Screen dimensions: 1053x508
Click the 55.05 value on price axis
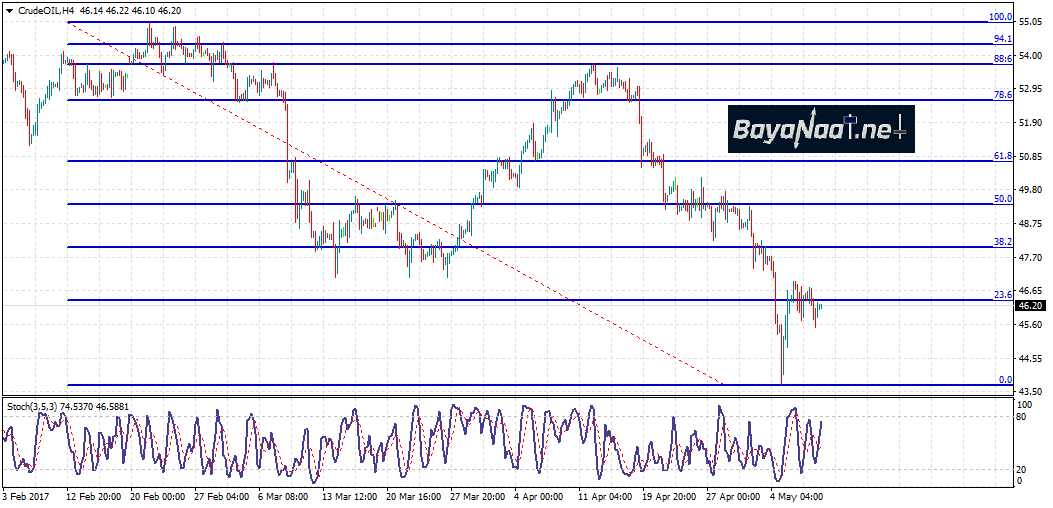tap(1032, 21)
